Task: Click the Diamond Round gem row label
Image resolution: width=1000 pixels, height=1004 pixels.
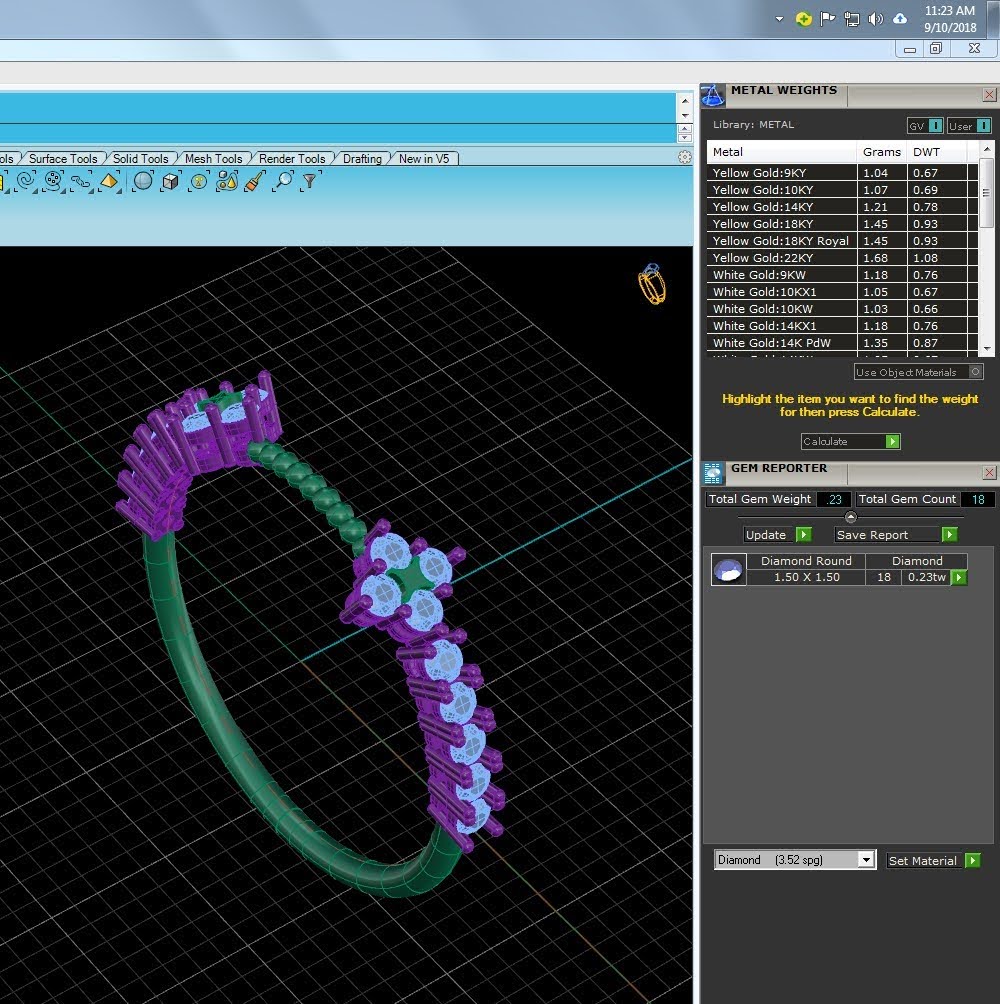Action: (x=806, y=561)
